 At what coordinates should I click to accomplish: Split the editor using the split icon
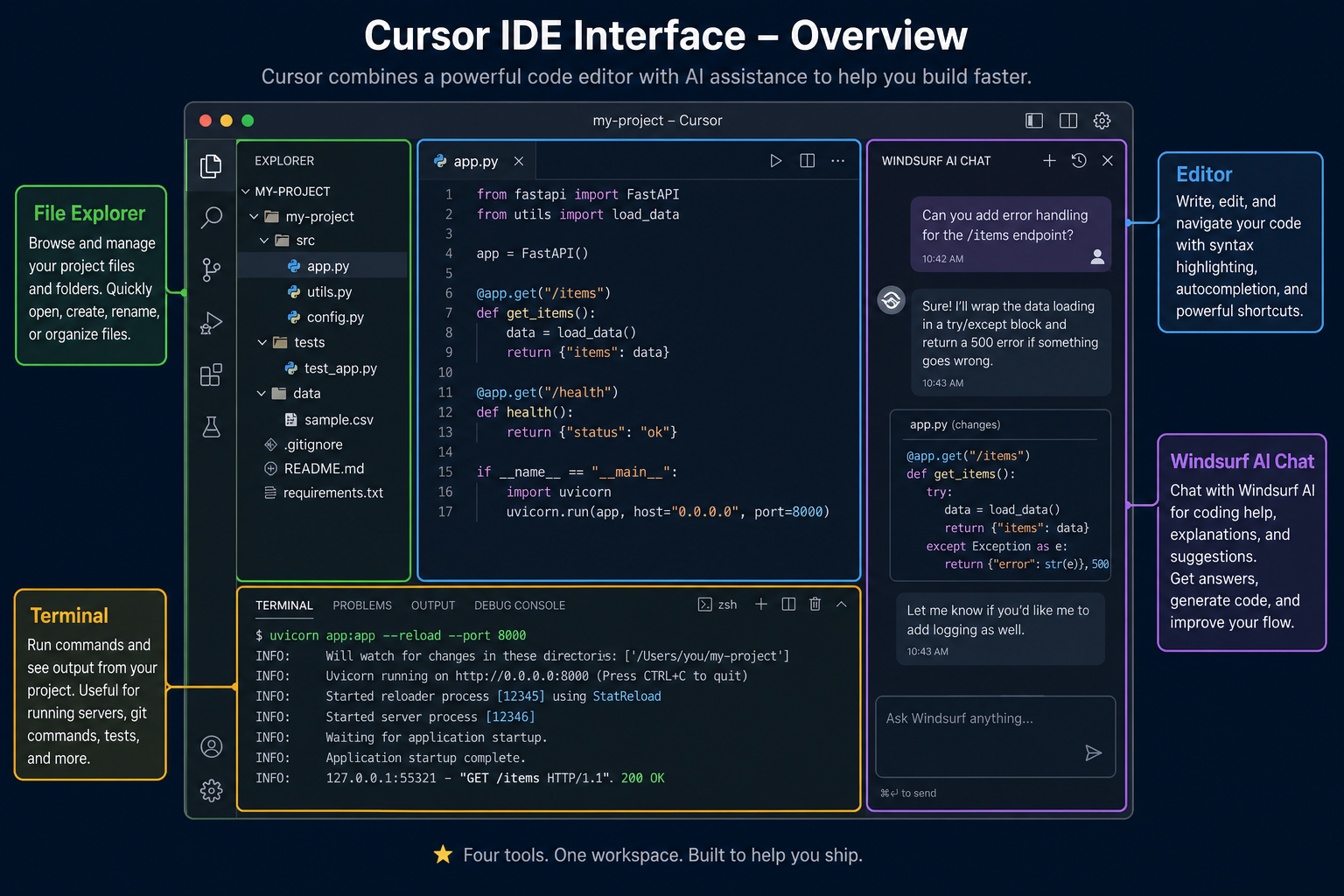point(808,161)
